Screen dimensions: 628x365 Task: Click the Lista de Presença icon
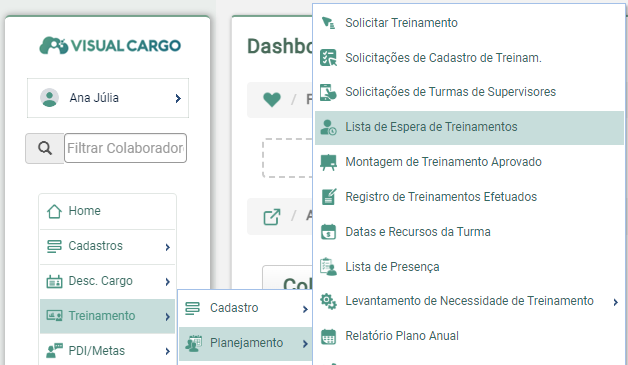pos(328,267)
